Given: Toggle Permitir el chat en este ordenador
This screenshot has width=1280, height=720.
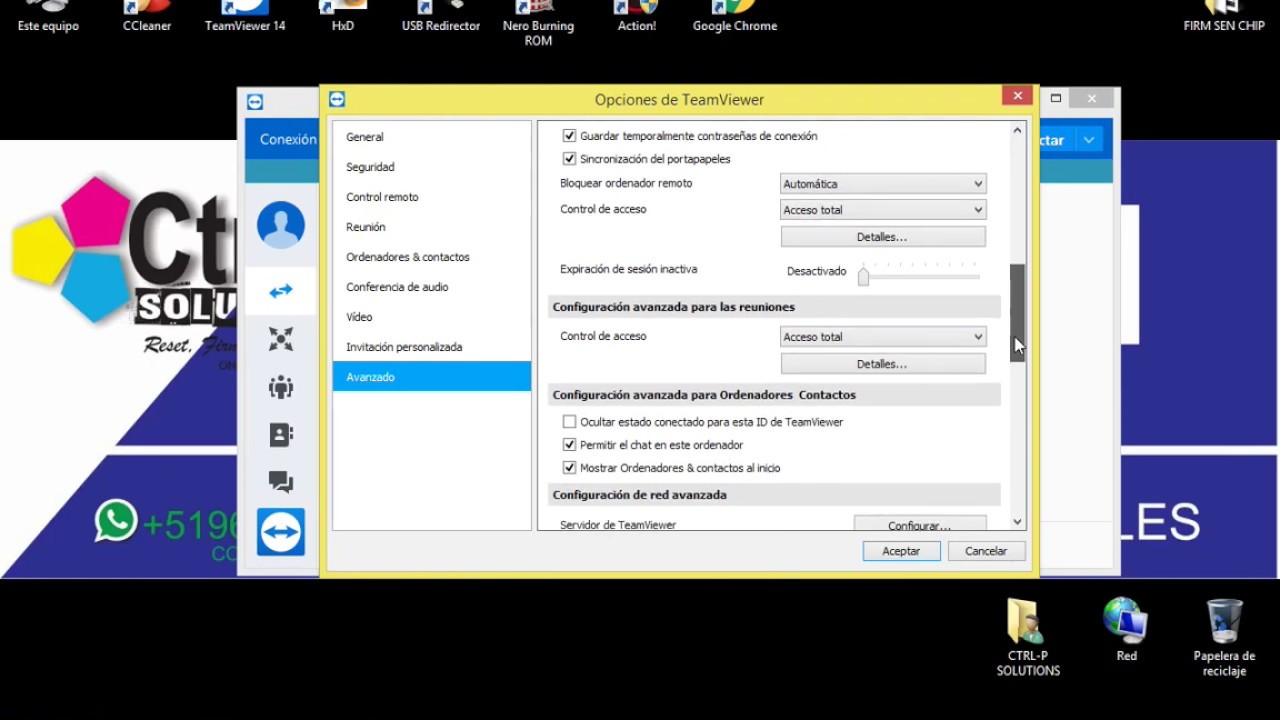Looking at the screenshot, I should [x=570, y=445].
